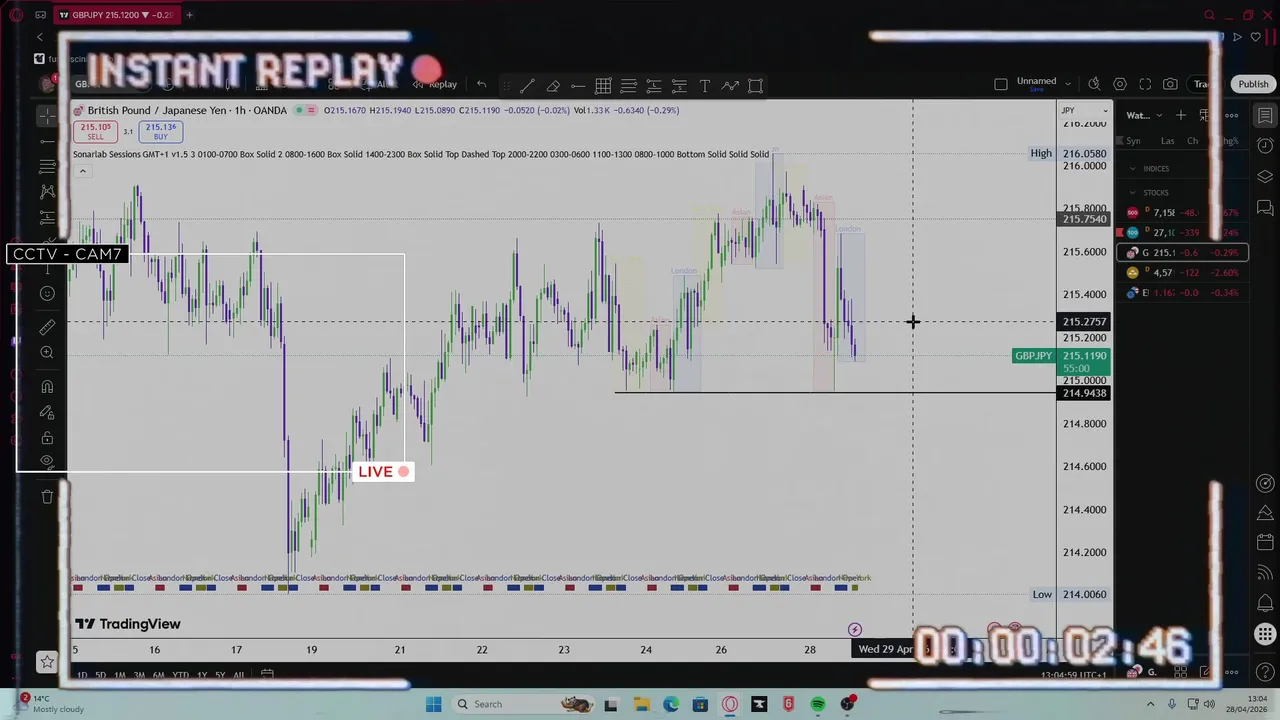Open the apps grid icon in right sidebar
This screenshot has height=720, width=1280.
(x=1265, y=634)
